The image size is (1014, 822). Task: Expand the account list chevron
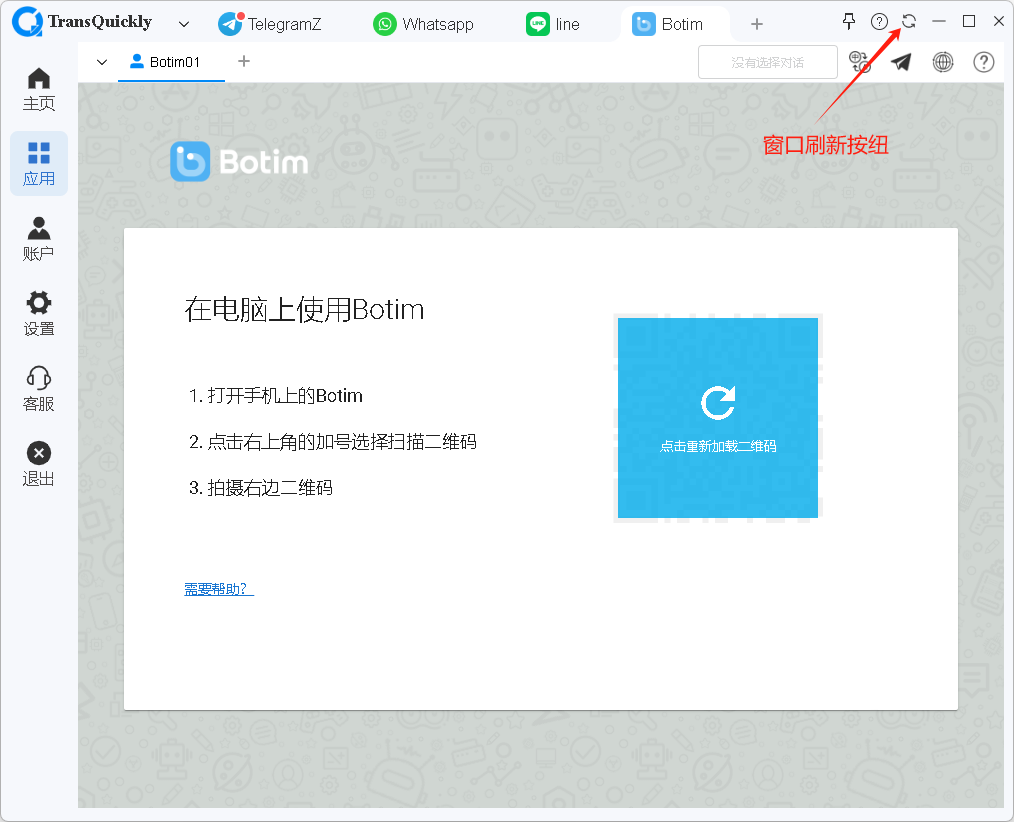(x=102, y=62)
